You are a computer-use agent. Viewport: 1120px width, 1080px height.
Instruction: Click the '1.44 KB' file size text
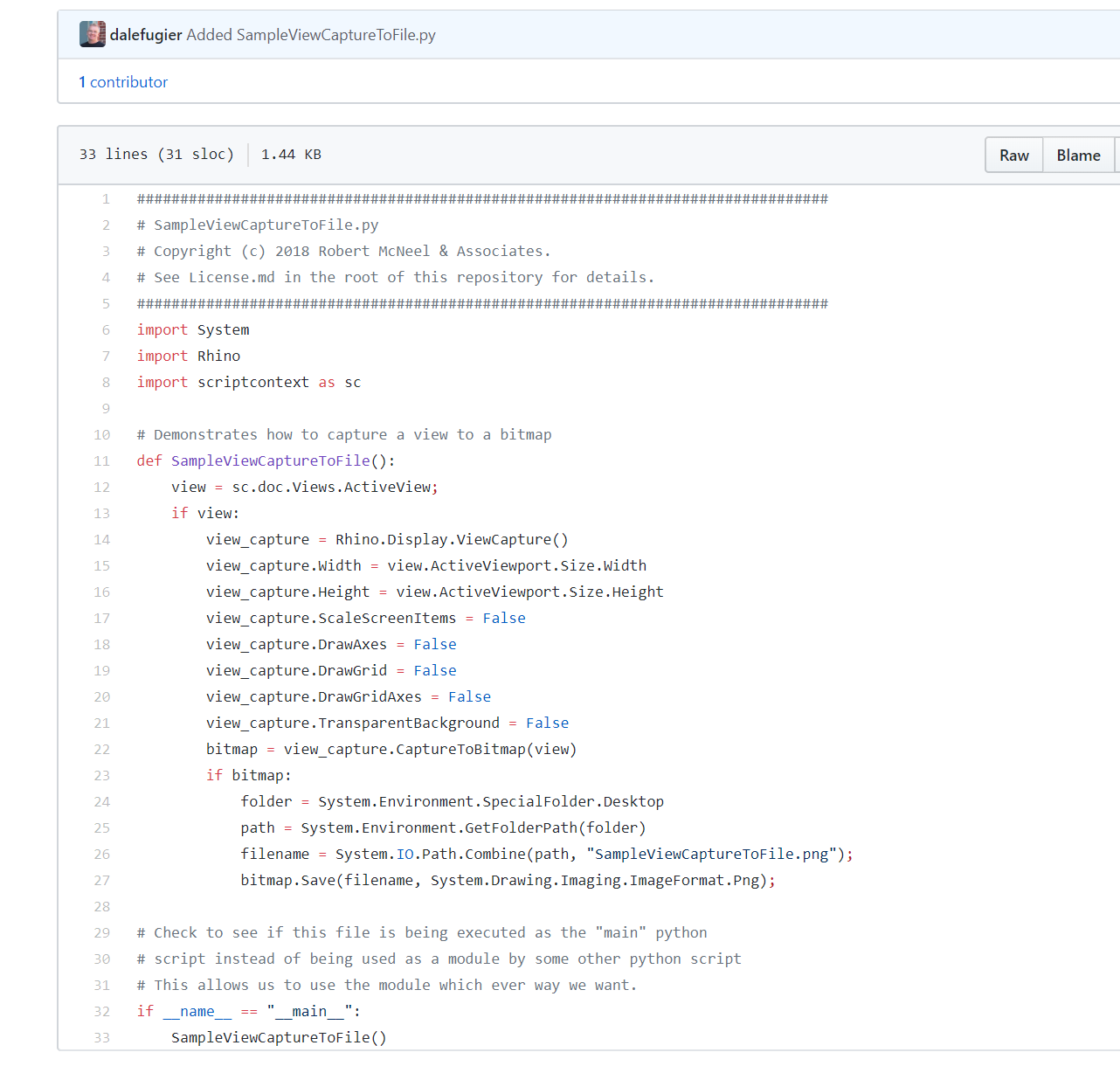291,155
